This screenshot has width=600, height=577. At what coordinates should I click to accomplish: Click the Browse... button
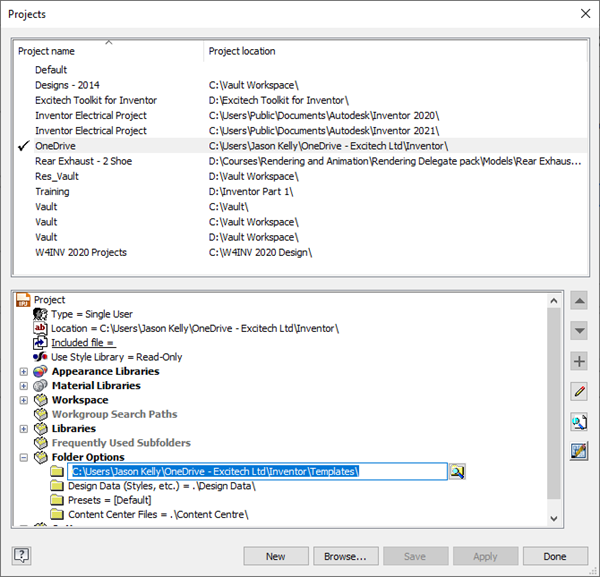346,556
